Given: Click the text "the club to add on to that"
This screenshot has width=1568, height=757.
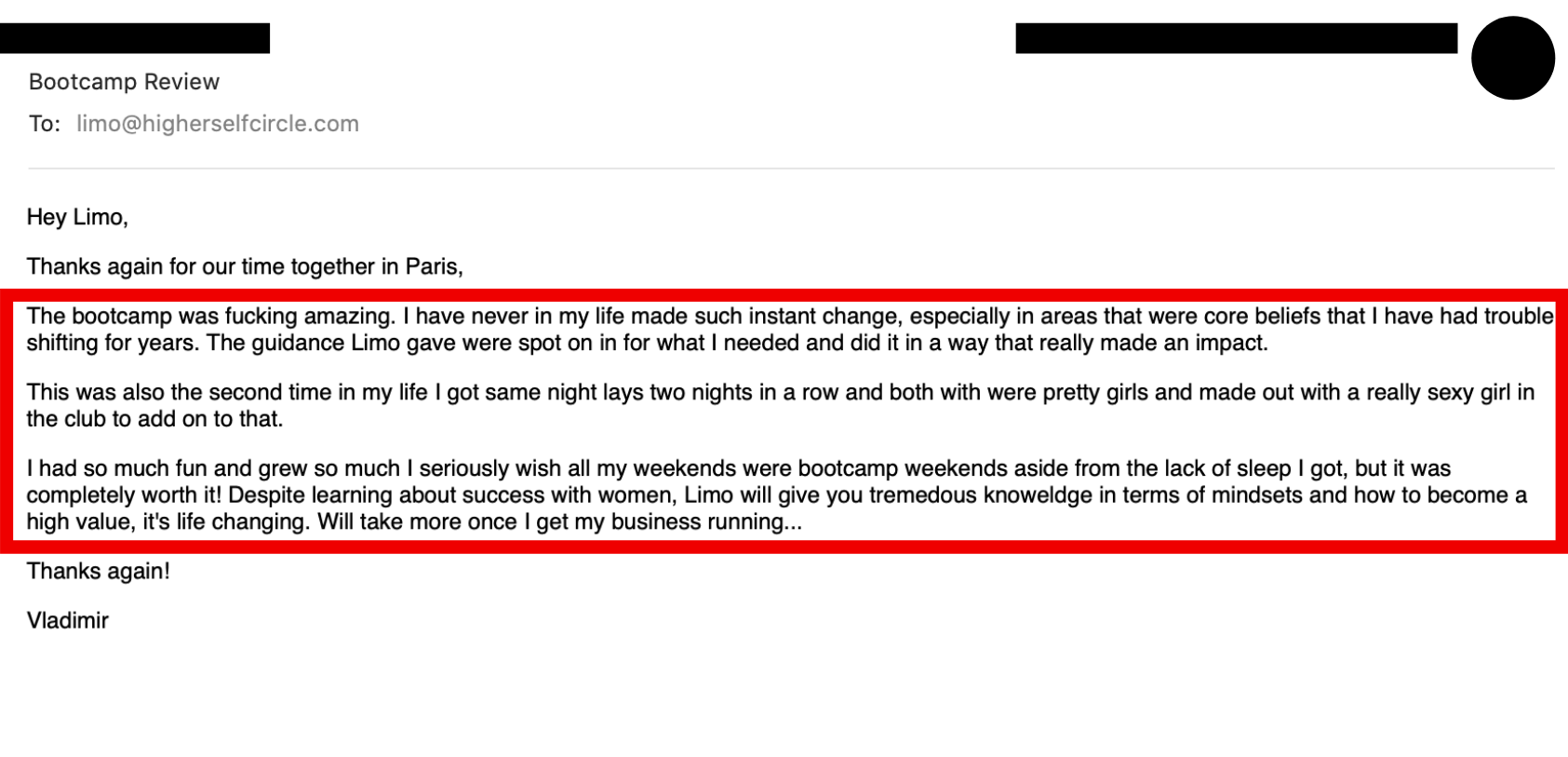Looking at the screenshot, I should [x=154, y=419].
